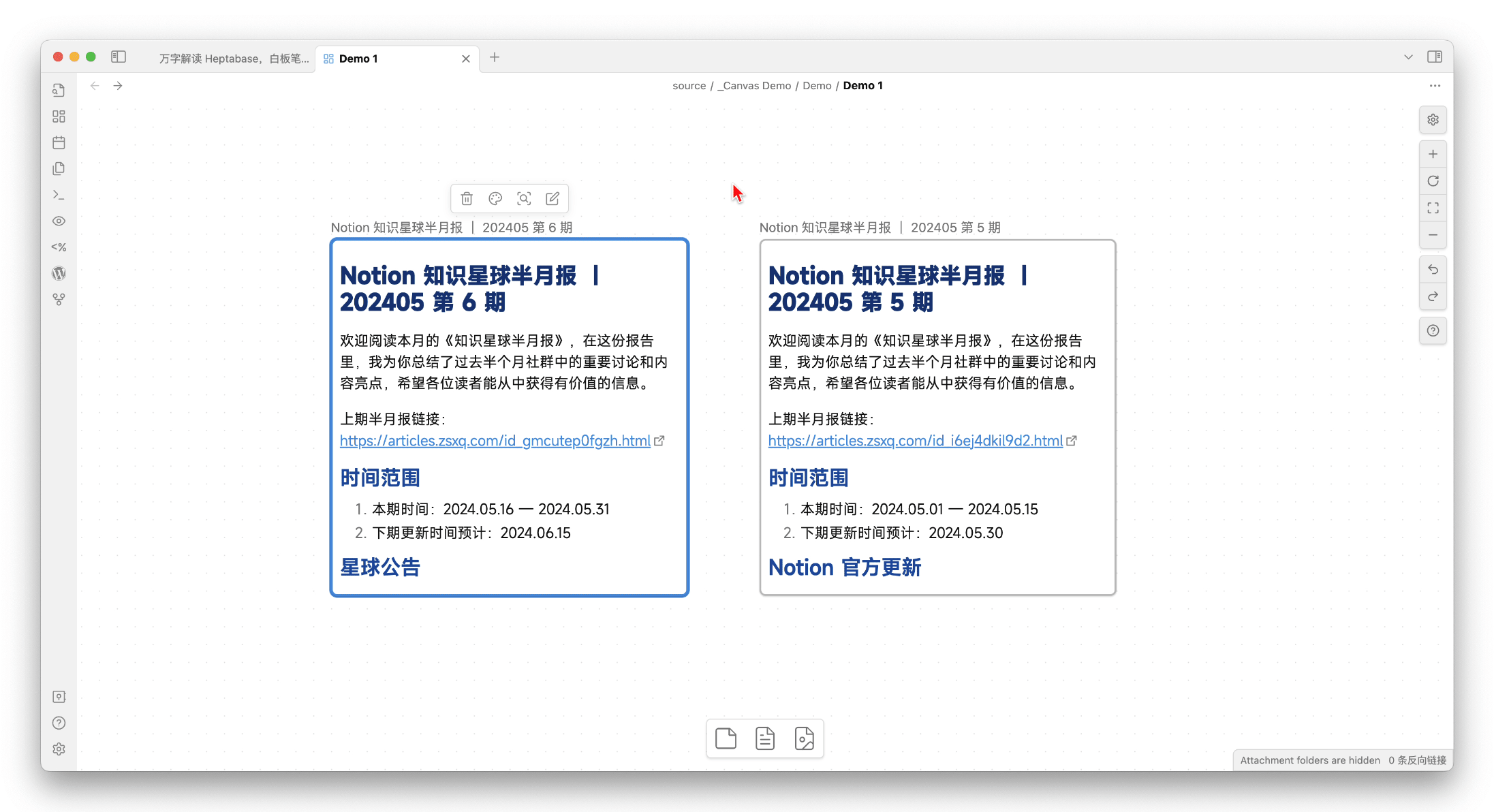Select the 第 5 期 card heading
The width and height of the screenshot is (1494, 812).
[898, 289]
